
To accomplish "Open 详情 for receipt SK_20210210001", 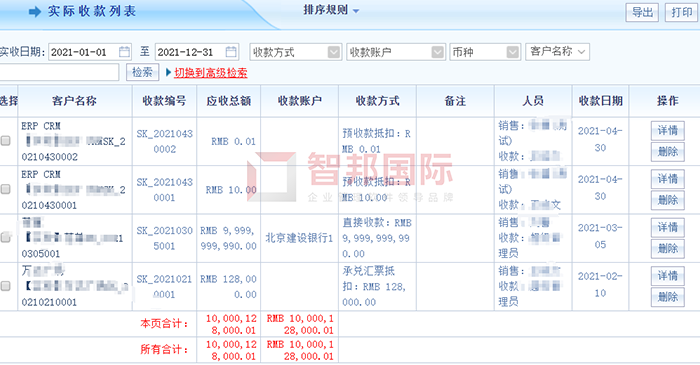I will click(667, 276).
